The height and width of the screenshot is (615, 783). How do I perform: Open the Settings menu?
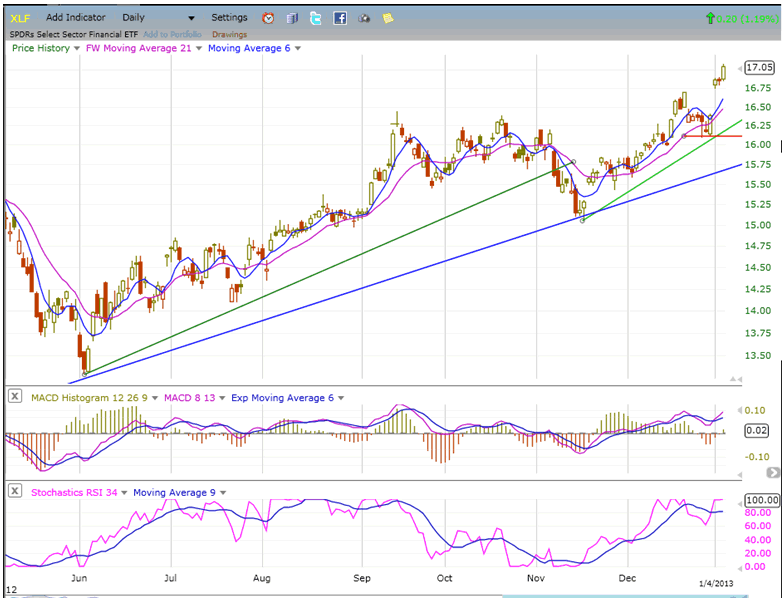coord(229,18)
